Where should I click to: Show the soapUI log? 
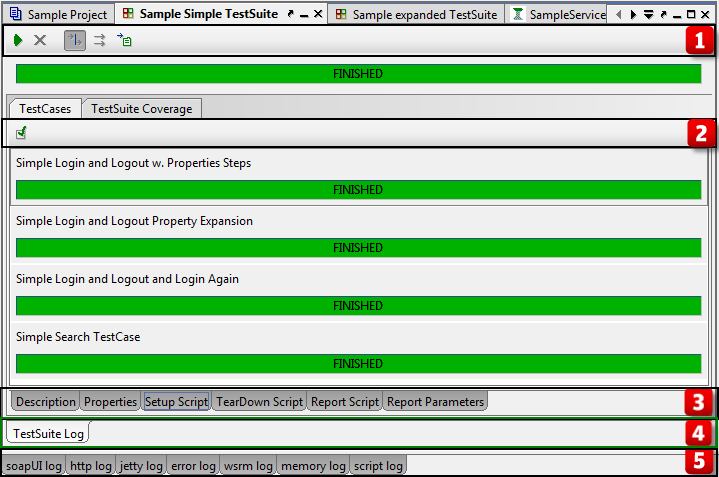point(33,466)
